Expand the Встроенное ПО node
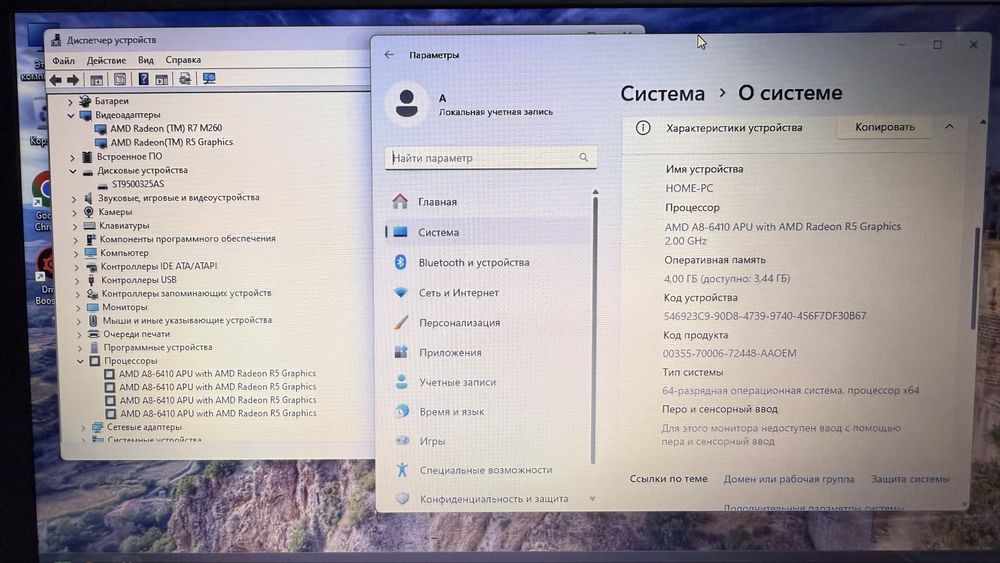This screenshot has width=1000, height=563. (x=72, y=157)
